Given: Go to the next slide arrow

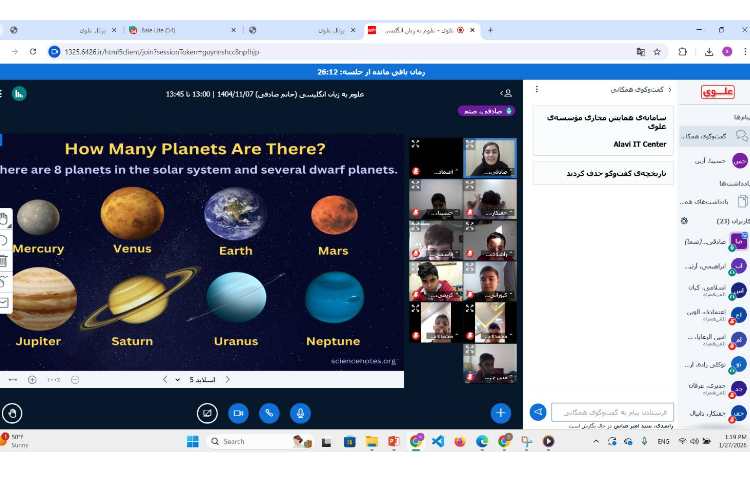Looking at the screenshot, I should point(228,380).
